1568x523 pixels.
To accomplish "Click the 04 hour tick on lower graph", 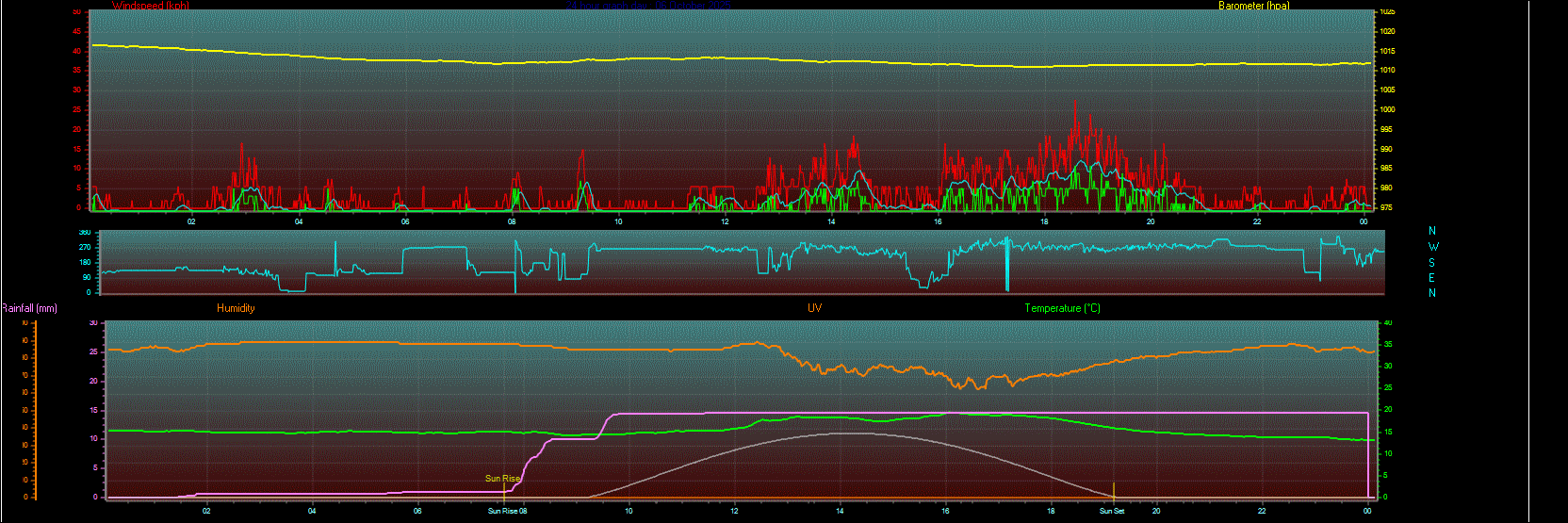I will tap(312, 511).
